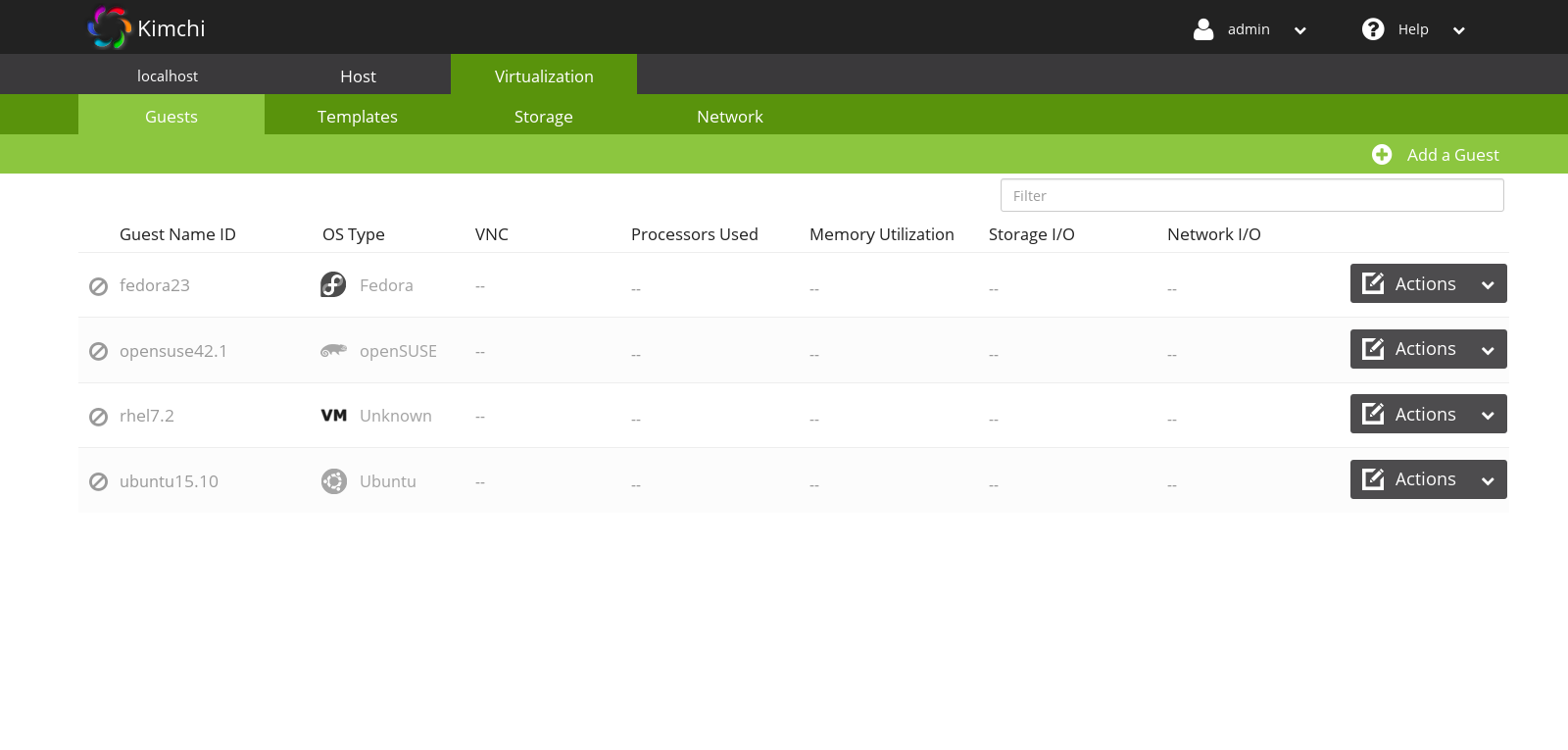
Task: Click the stopped status icon for fedora23
Action: click(x=98, y=286)
